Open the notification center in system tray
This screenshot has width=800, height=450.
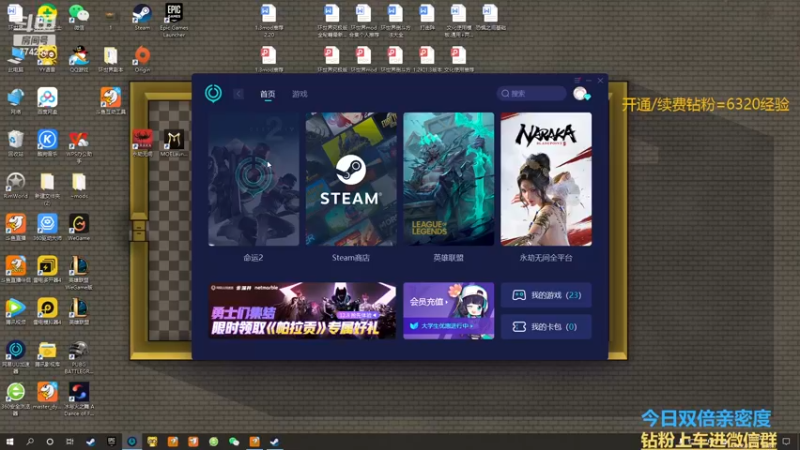[786, 441]
